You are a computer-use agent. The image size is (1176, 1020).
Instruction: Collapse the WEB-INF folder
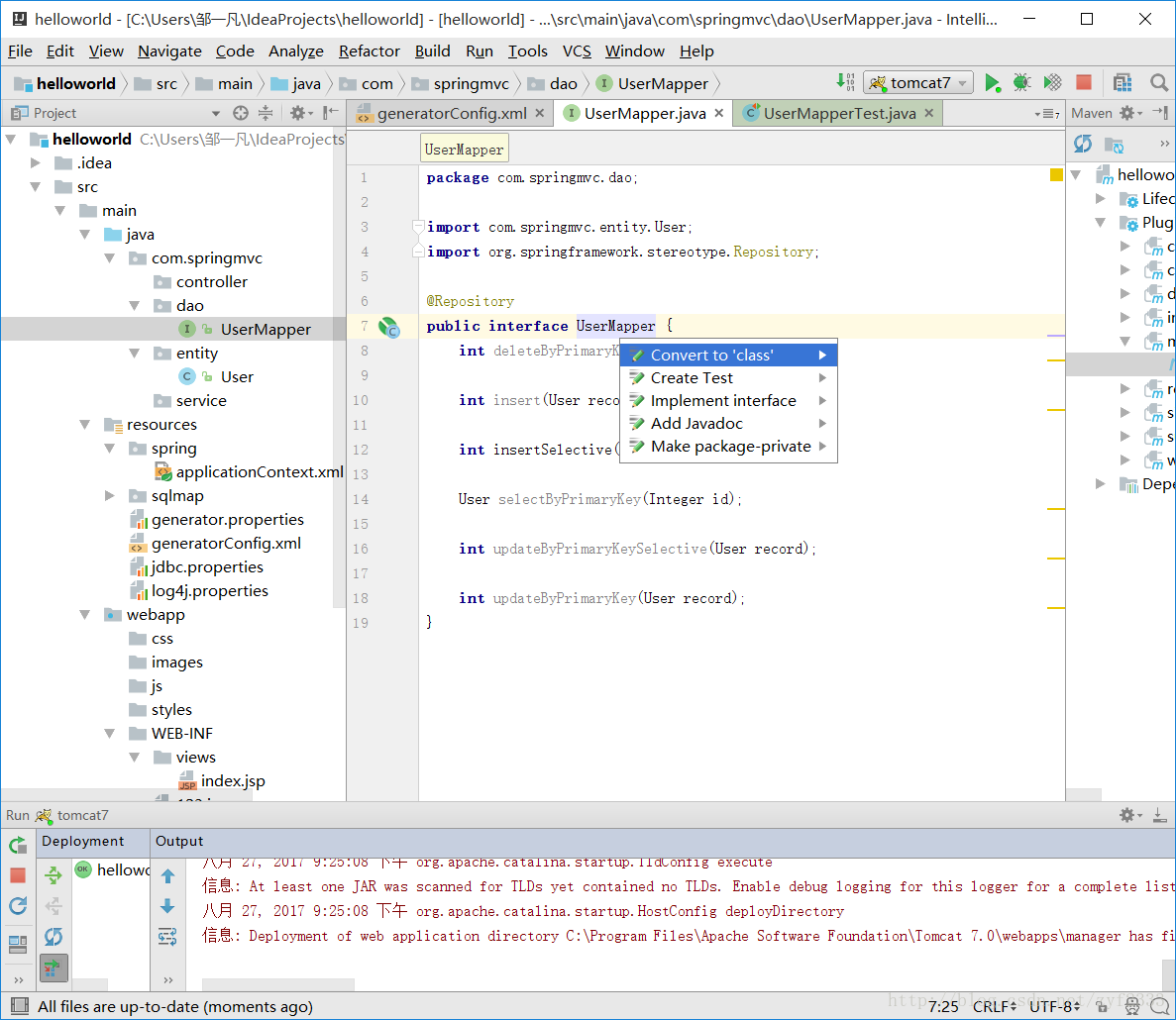pyautogui.click(x=110, y=733)
